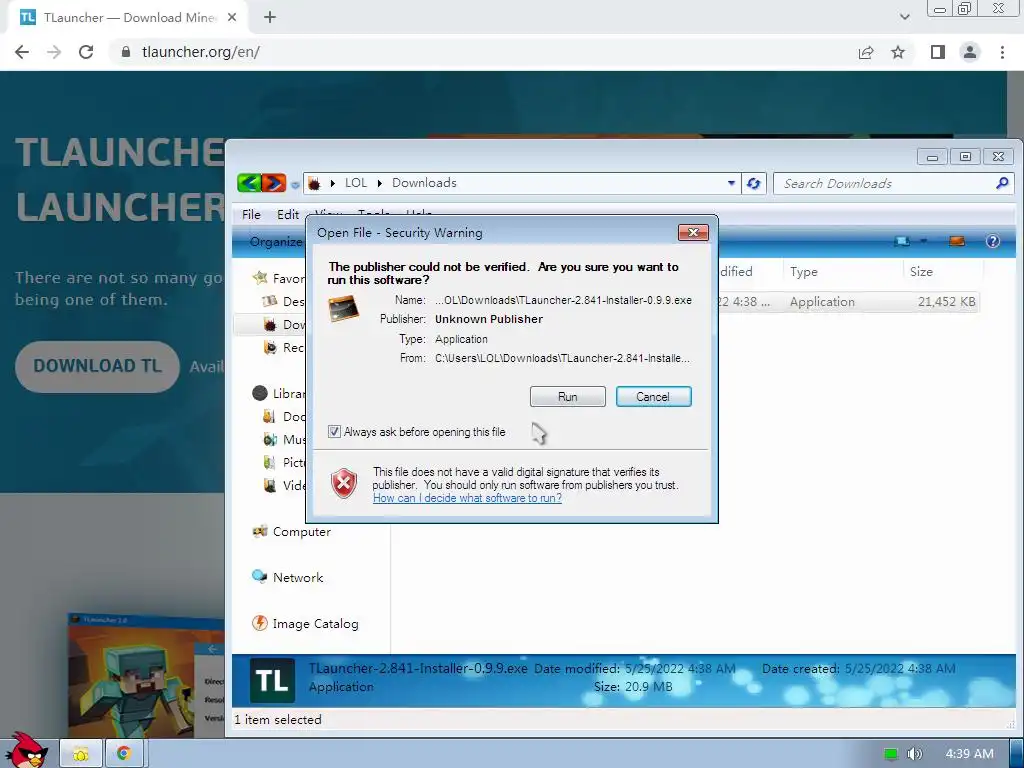The height and width of the screenshot is (768, 1024).
Task: Bookmark this page with the star icon
Action: coord(898,52)
